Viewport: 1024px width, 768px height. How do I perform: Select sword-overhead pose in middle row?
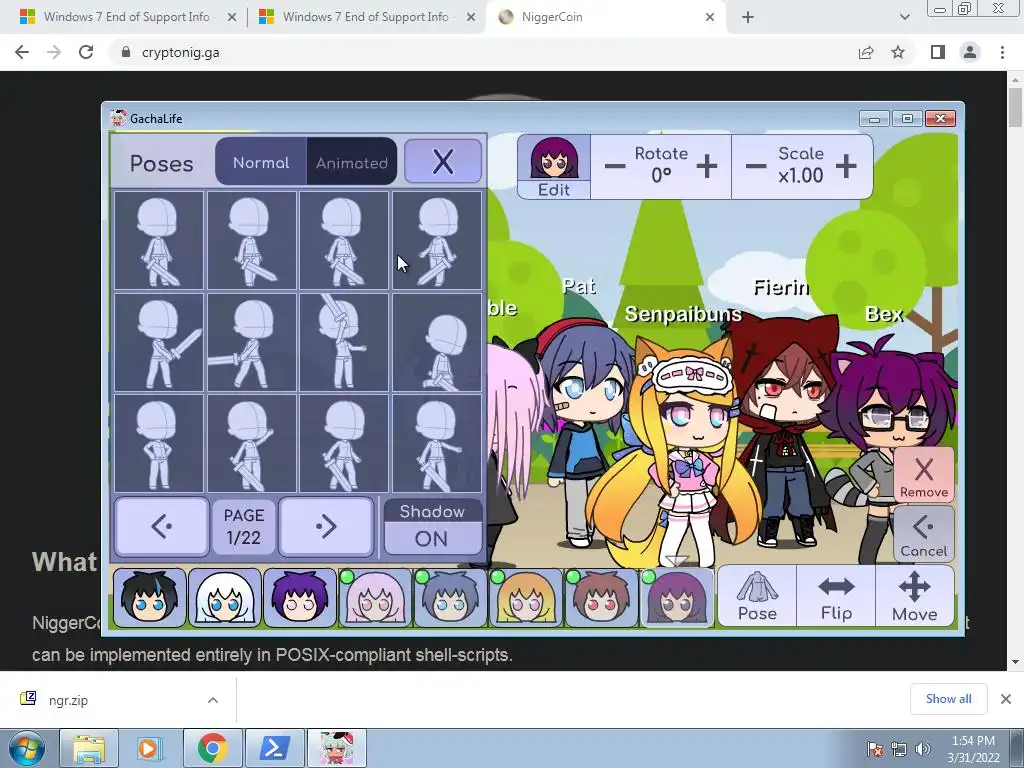click(344, 342)
